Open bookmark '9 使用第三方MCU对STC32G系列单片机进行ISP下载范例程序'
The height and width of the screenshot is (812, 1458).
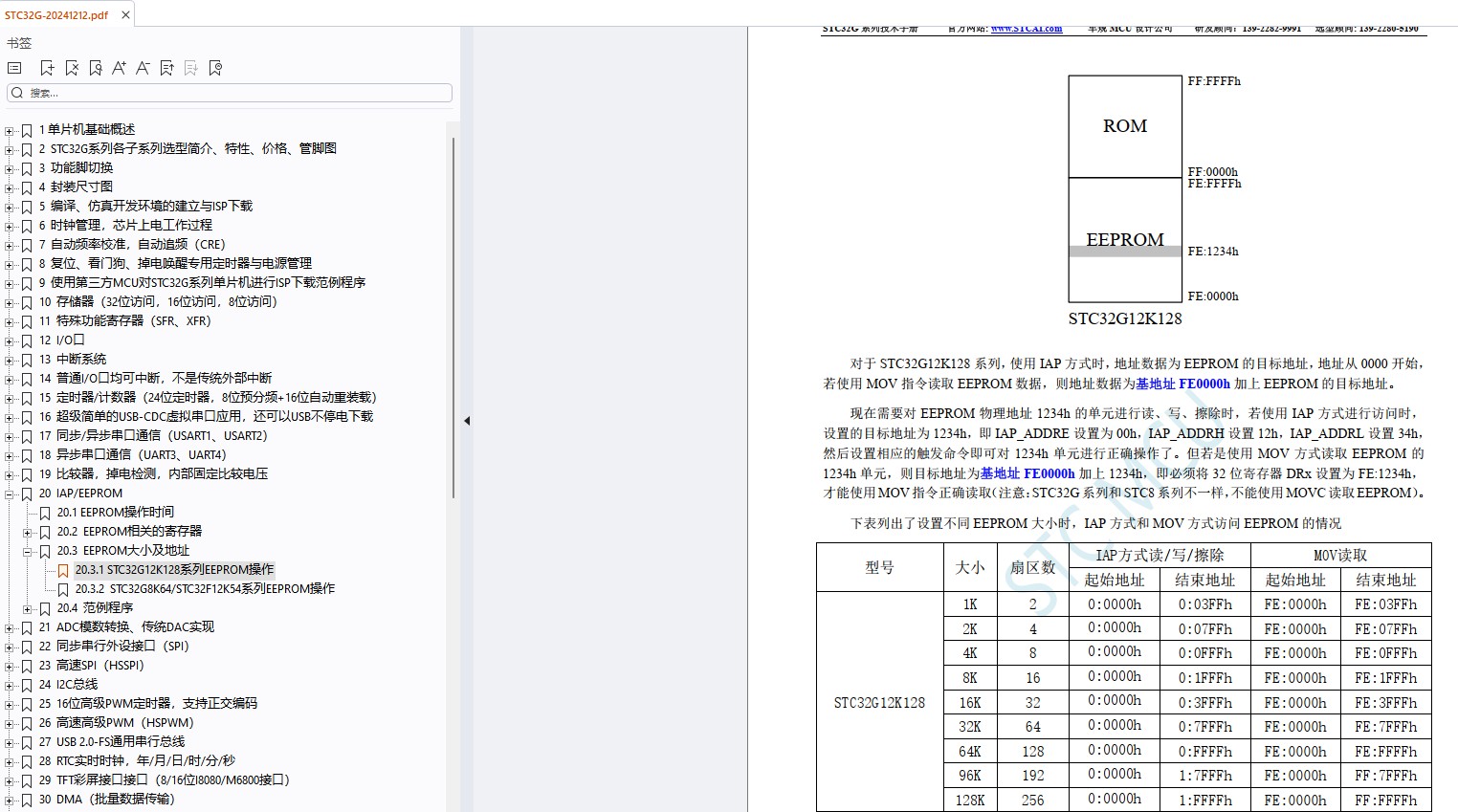pyautogui.click(x=202, y=282)
